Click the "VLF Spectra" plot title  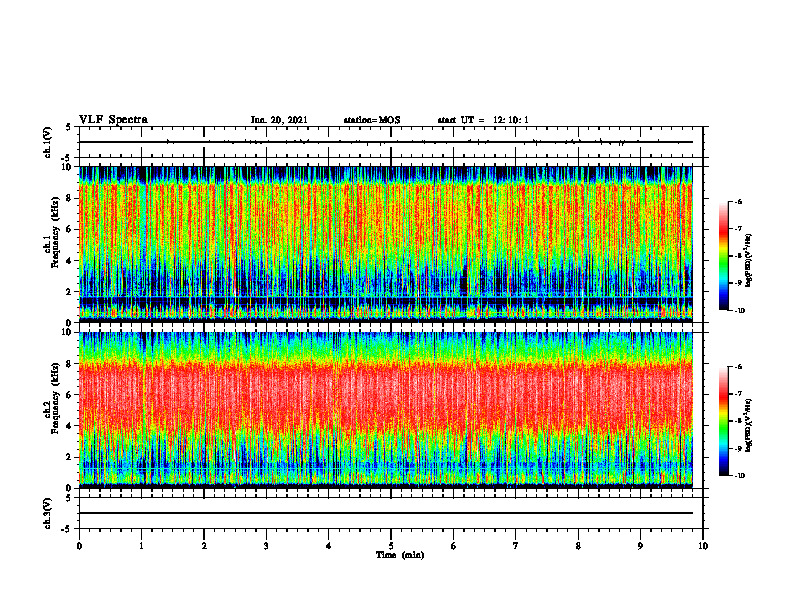113,120
